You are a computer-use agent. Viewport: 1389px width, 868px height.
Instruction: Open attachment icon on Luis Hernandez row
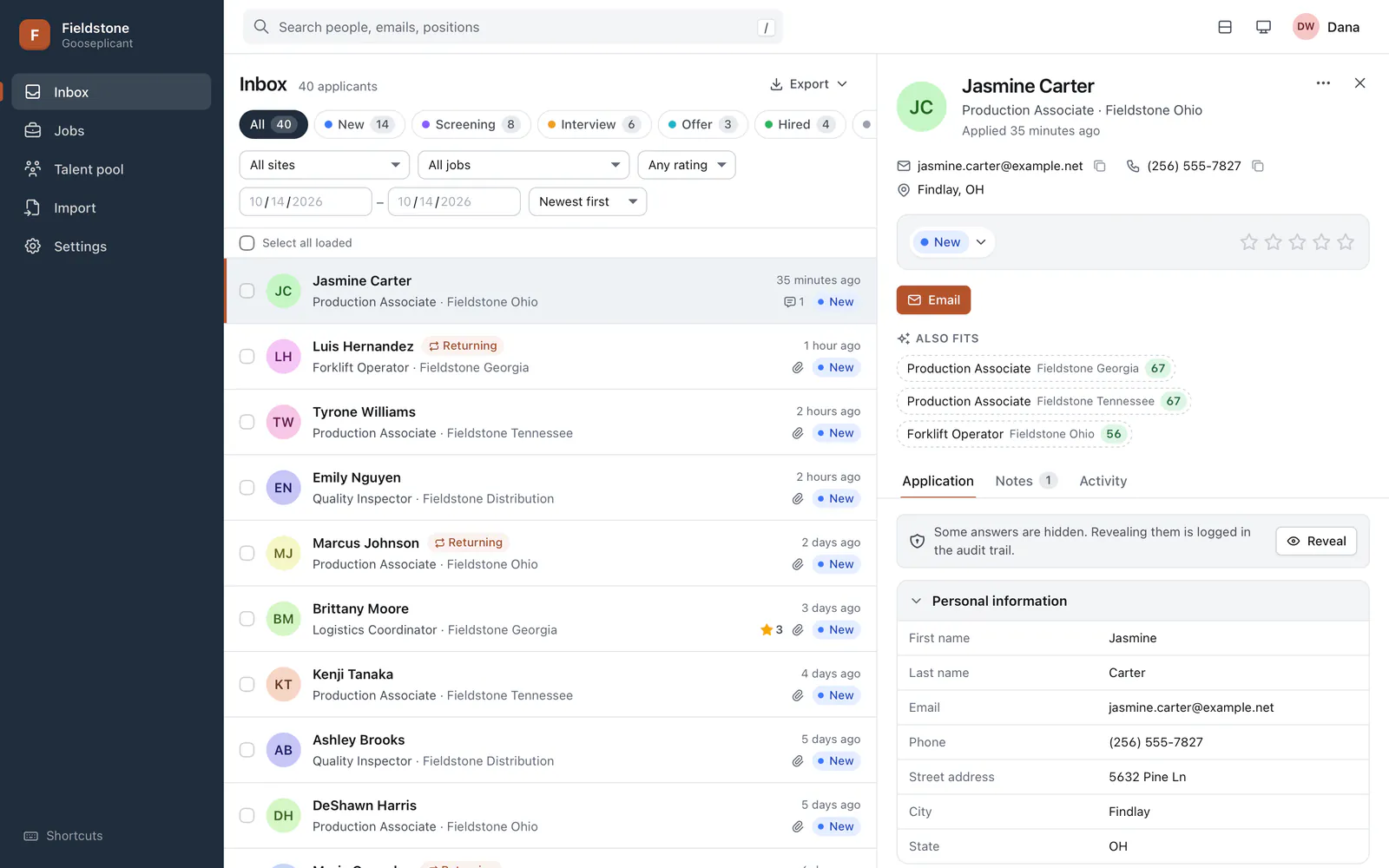[798, 368]
